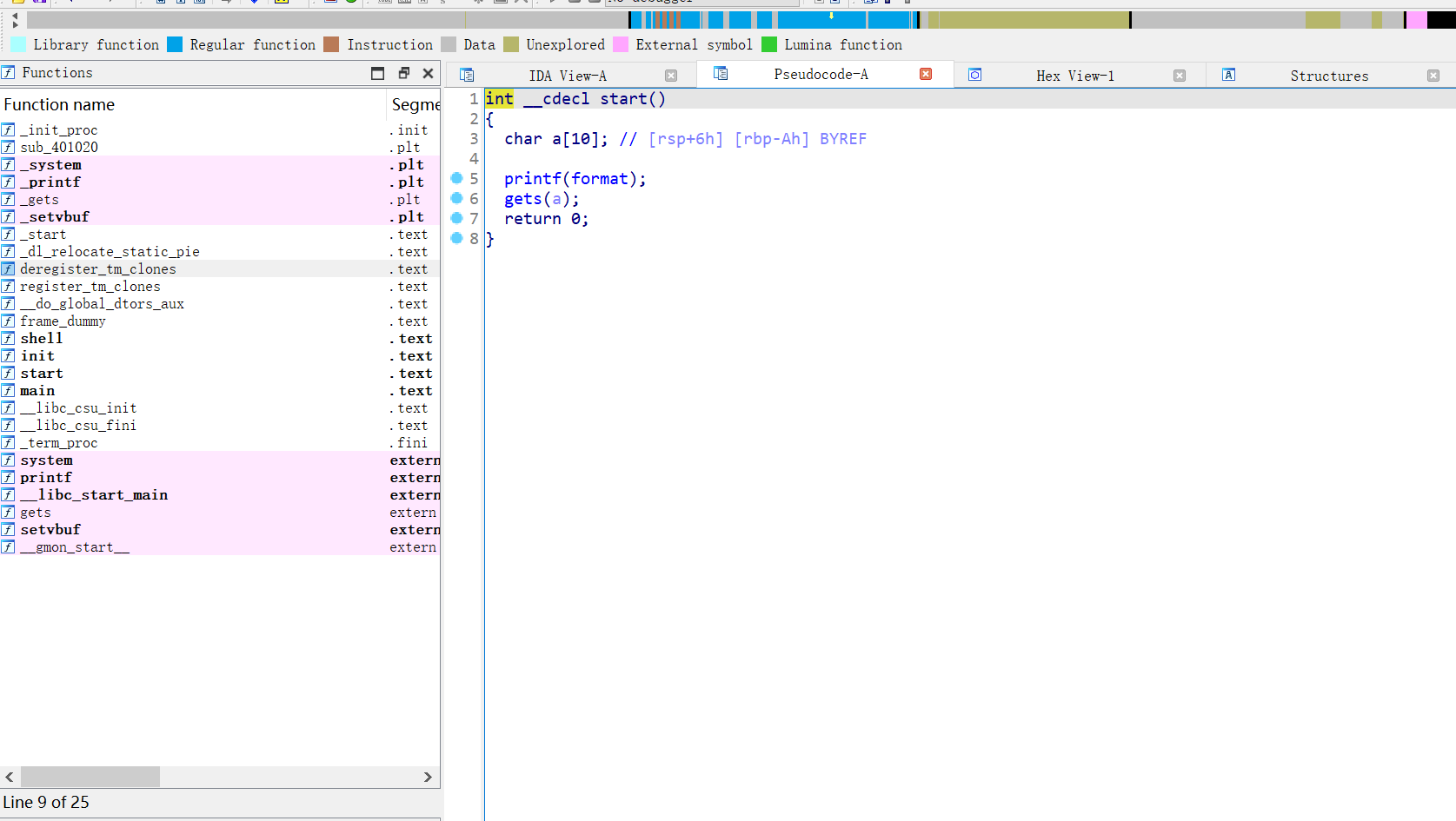The width and height of the screenshot is (1456, 821).
Task: Click the Lumina function legend swatch
Action: click(x=769, y=44)
